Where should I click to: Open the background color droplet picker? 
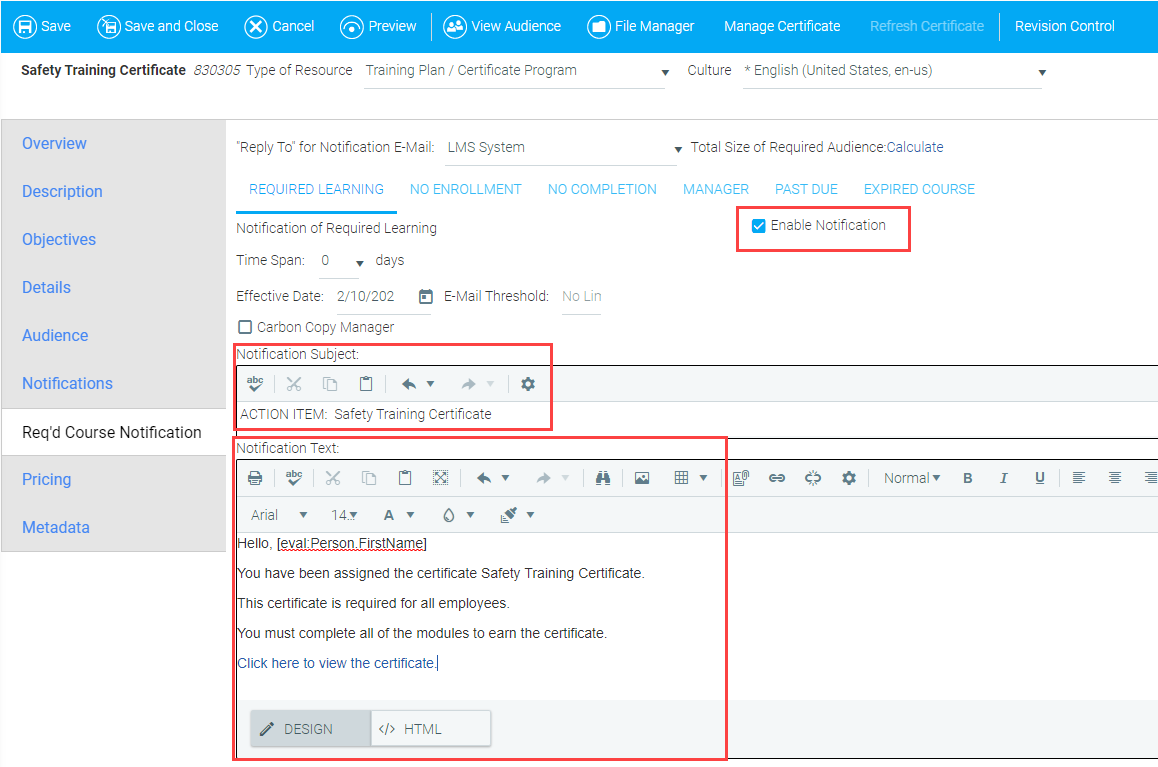(458, 515)
